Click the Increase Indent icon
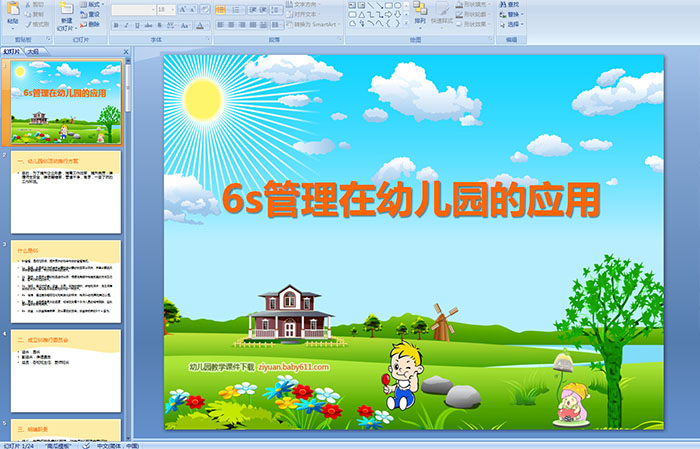The width and height of the screenshot is (700, 449). pos(263,9)
